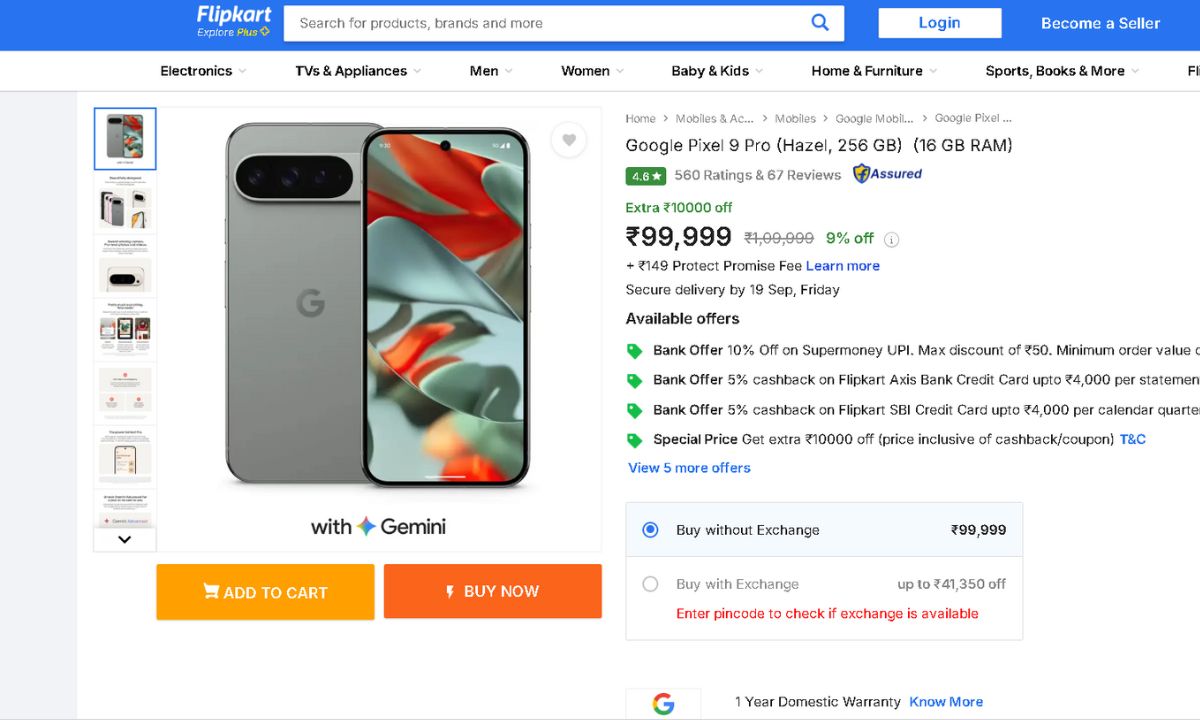Click the price info icon beside 9% off
Screen dimensions: 1200x720
[x=891, y=239]
